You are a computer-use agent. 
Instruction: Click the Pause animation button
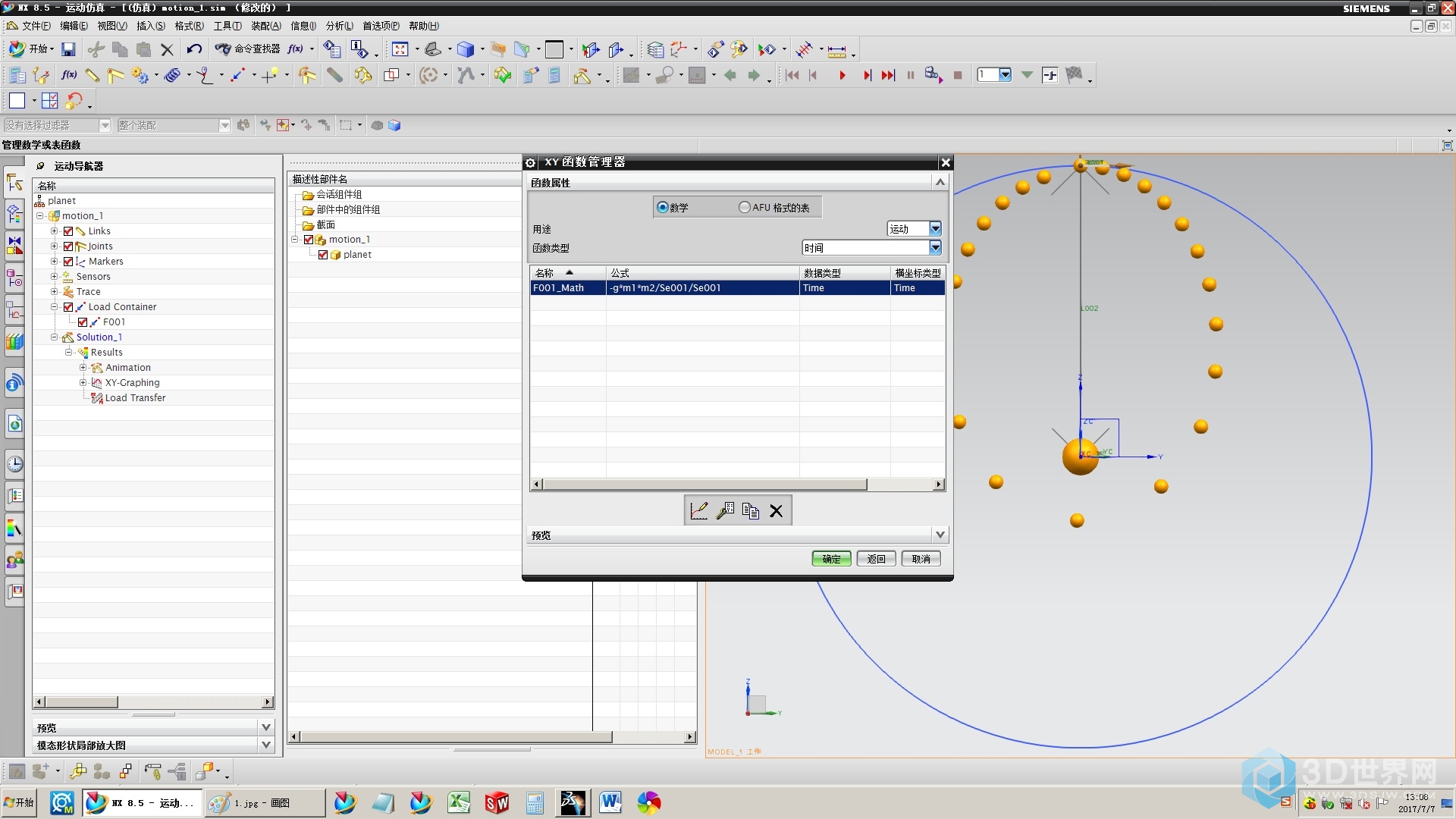910,75
